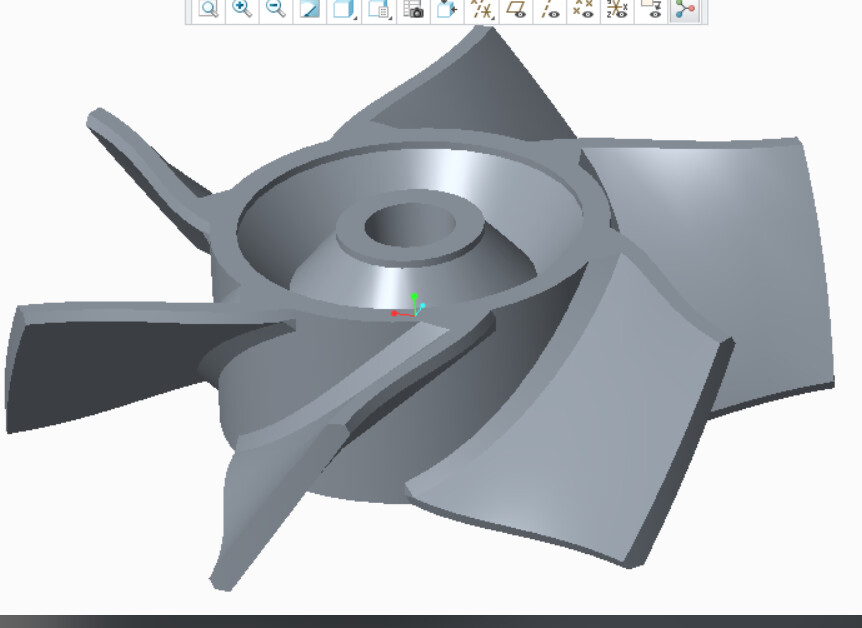Open the Display Style dropdown

344,9
